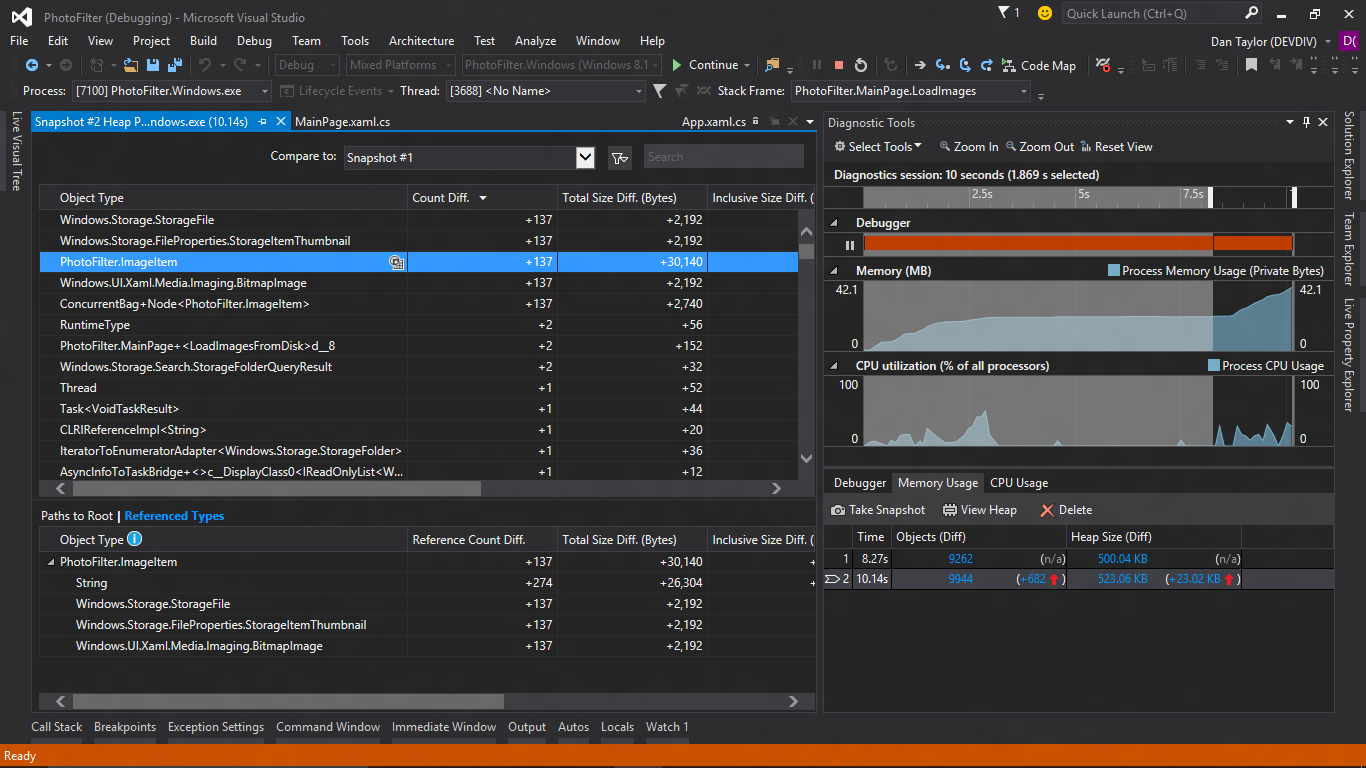Viewport: 1366px width, 768px height.
Task: Toggle auto-hide pin on Diagnostic Tools panel
Action: click(x=1306, y=122)
